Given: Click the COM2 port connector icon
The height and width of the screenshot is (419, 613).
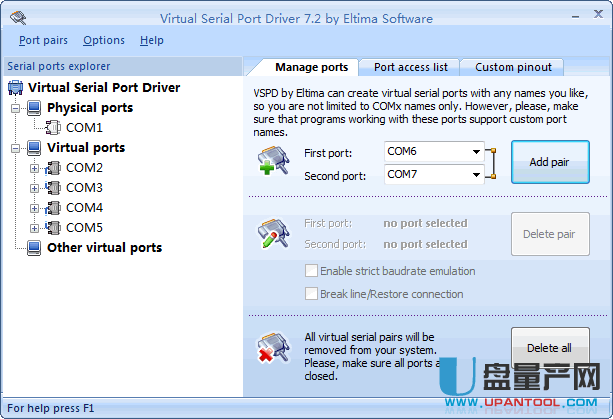Looking at the screenshot, I should pyautogui.click(x=54, y=168).
